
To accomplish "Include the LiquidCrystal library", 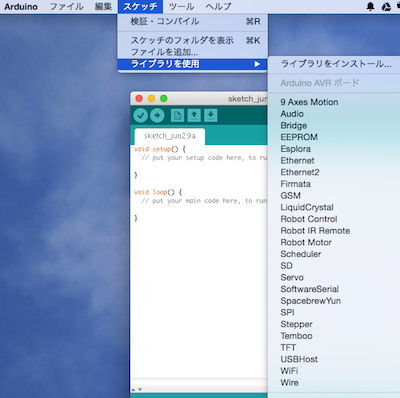I will [334, 207].
